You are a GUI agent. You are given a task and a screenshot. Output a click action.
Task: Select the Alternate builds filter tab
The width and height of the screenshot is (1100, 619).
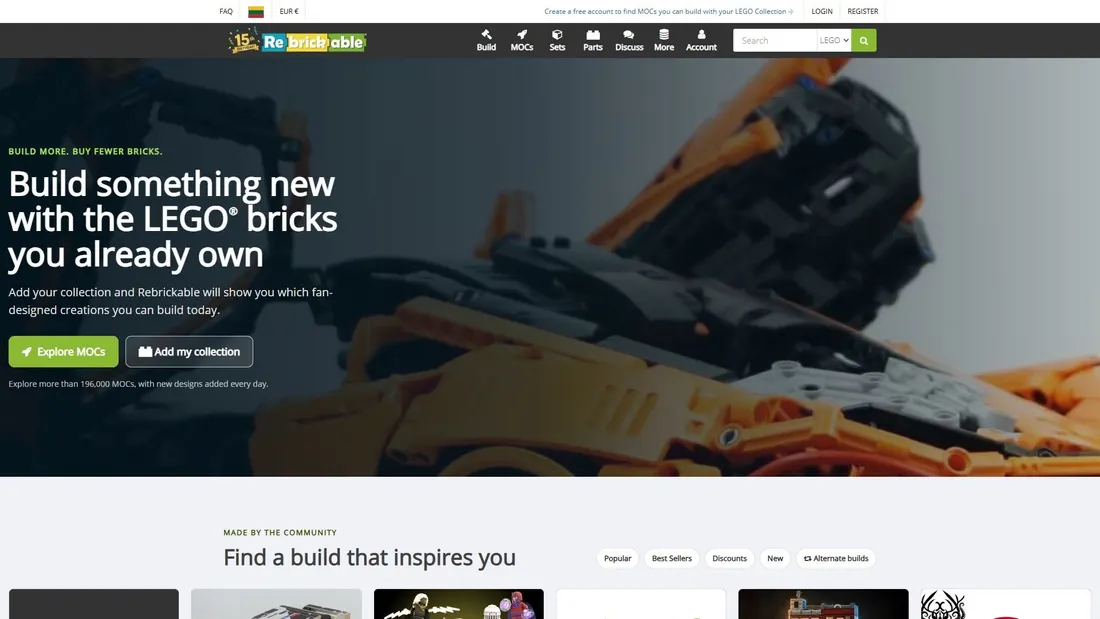[836, 559]
